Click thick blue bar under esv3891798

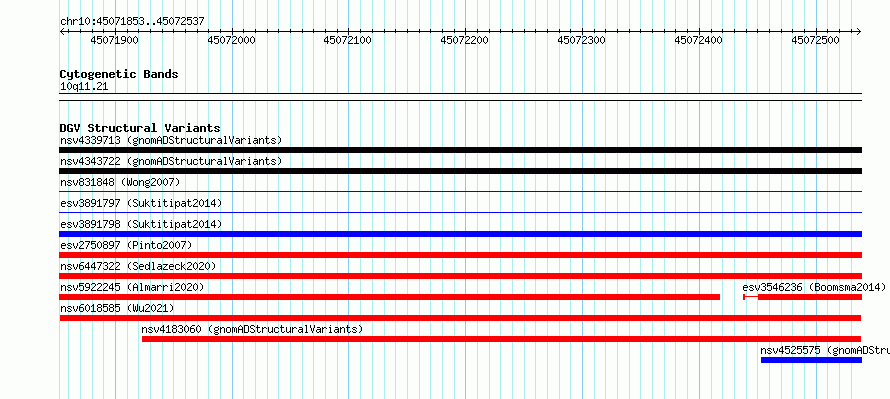point(460,234)
